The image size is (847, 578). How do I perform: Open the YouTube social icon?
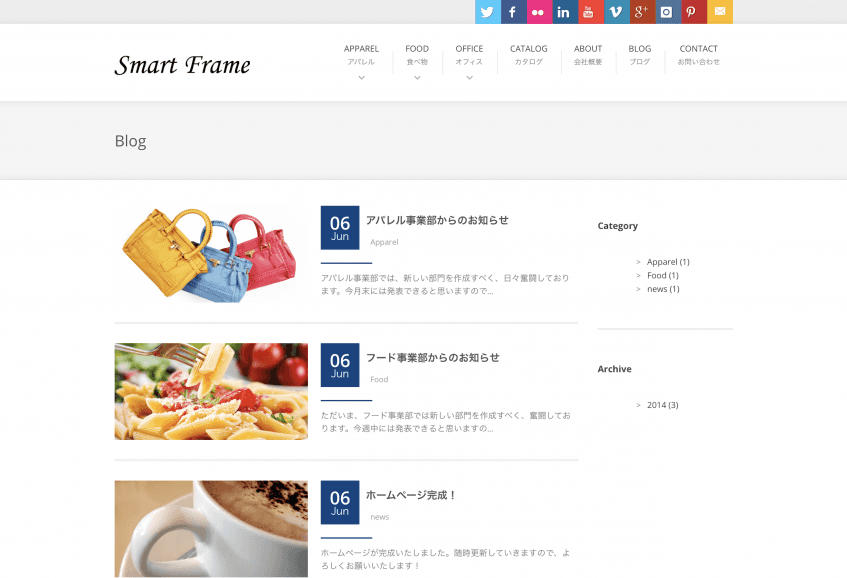(x=591, y=12)
